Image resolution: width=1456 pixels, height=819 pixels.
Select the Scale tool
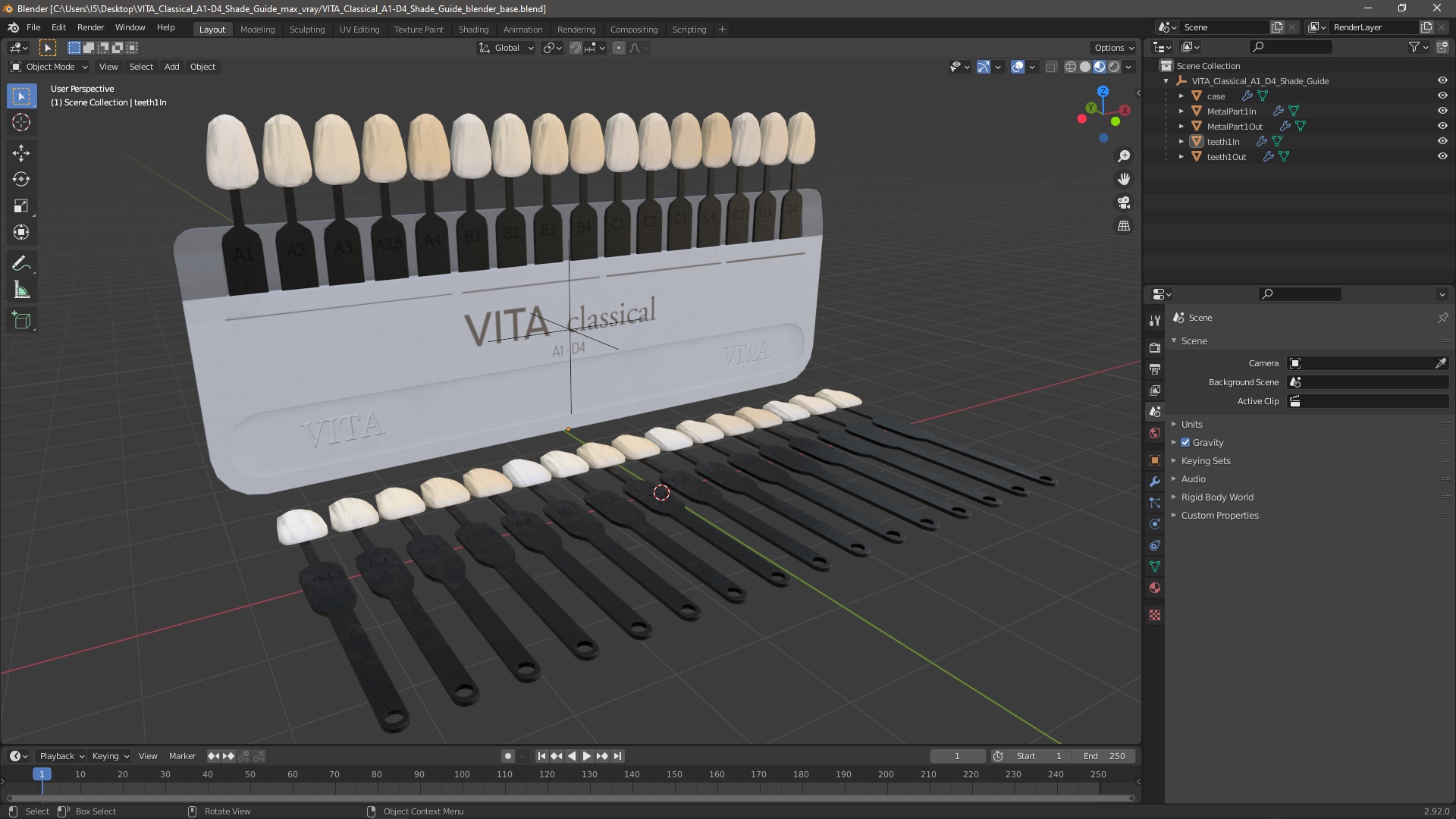click(21, 206)
